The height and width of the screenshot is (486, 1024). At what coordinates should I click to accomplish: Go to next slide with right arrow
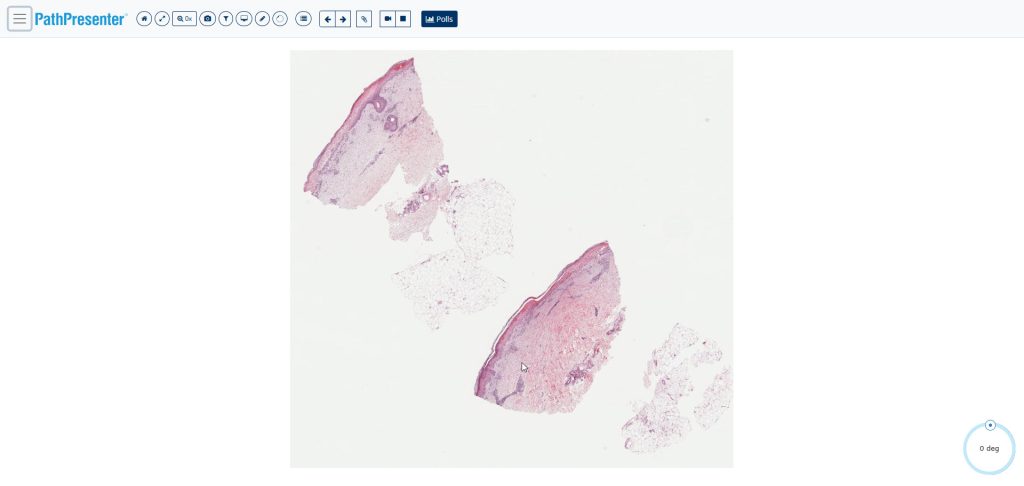pyautogui.click(x=343, y=19)
